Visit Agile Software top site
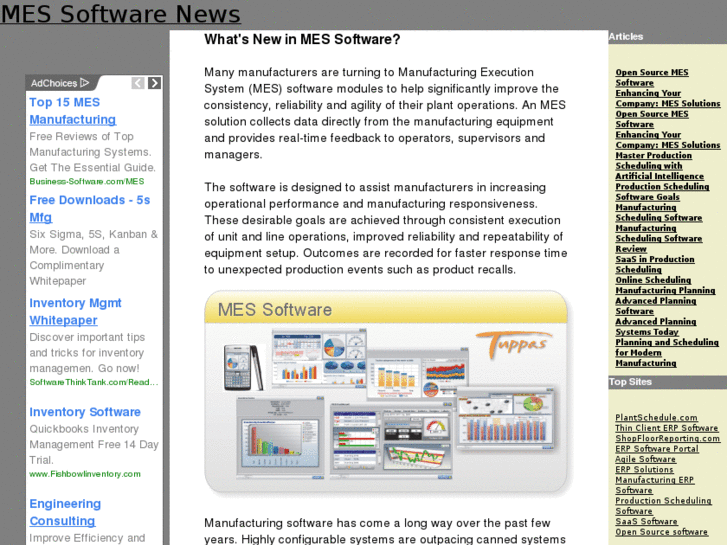Screen dimensions: 727x545 645,459
